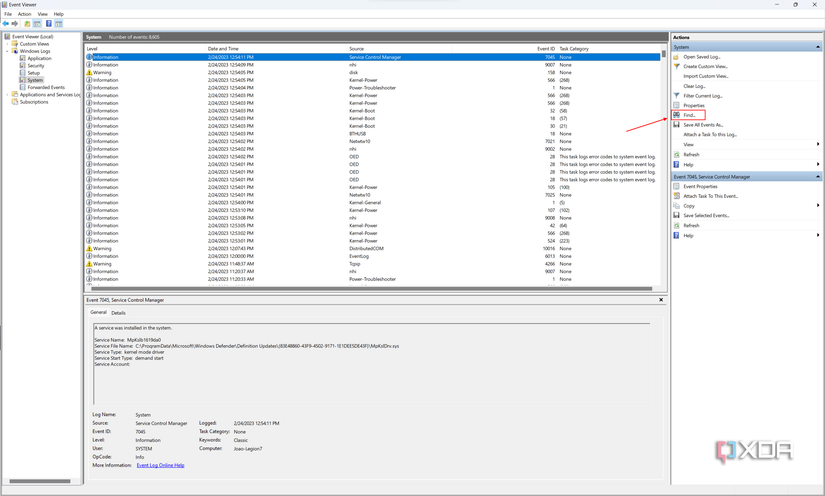This screenshot has width=825, height=496.
Task: Click Import Custom View action
Action: point(706,76)
